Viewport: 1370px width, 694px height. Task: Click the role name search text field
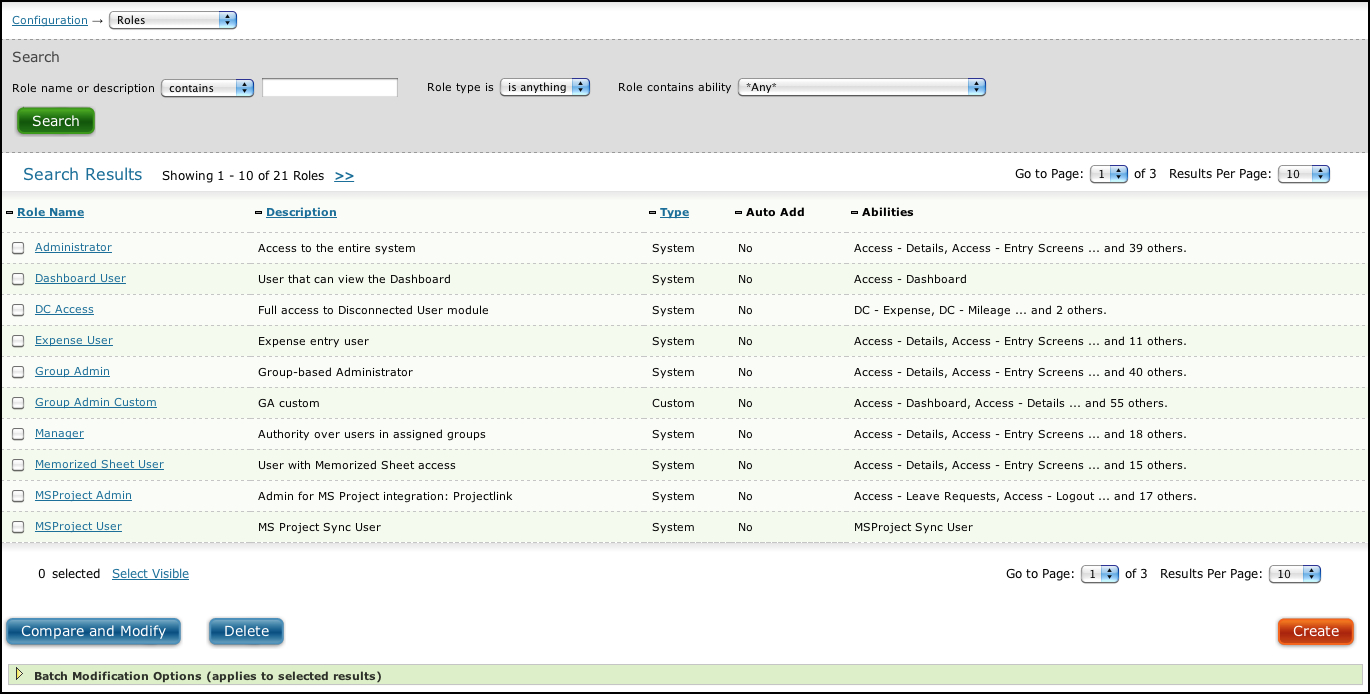tap(330, 88)
